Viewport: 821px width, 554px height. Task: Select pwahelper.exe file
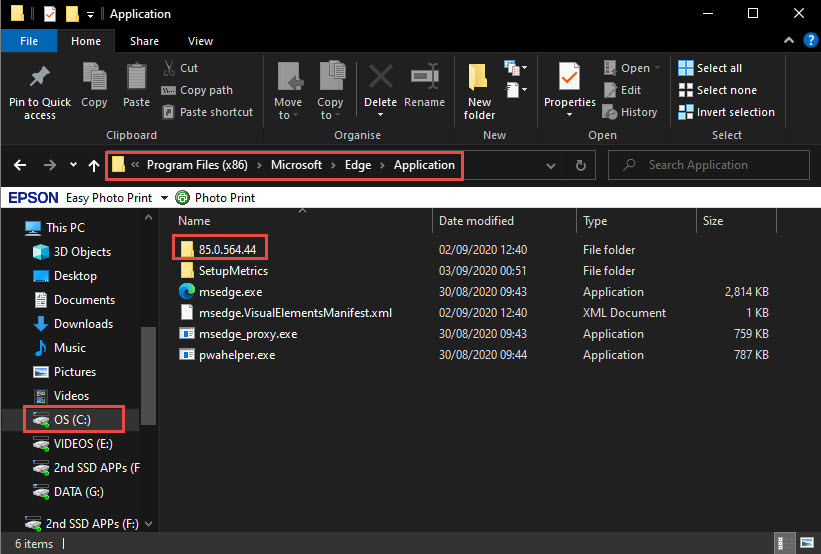tap(228, 354)
